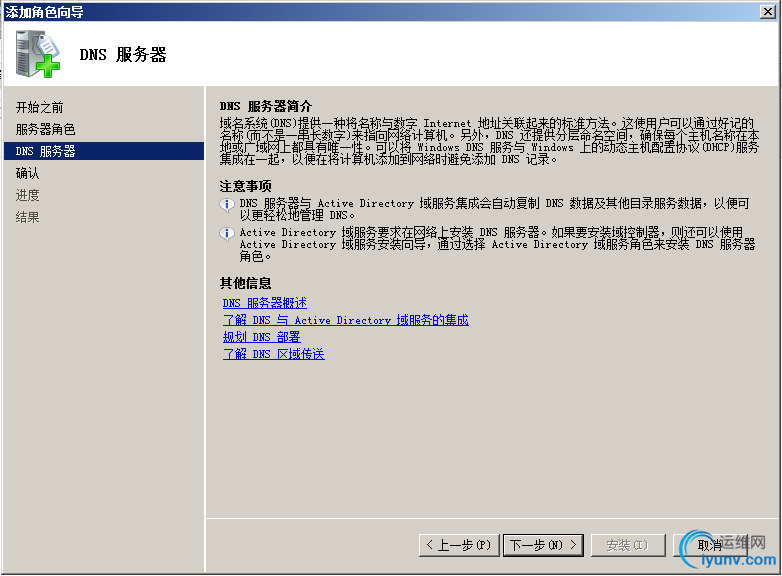Click the 安装 (I) button
Image resolution: width=782 pixels, height=576 pixels.
627,545
